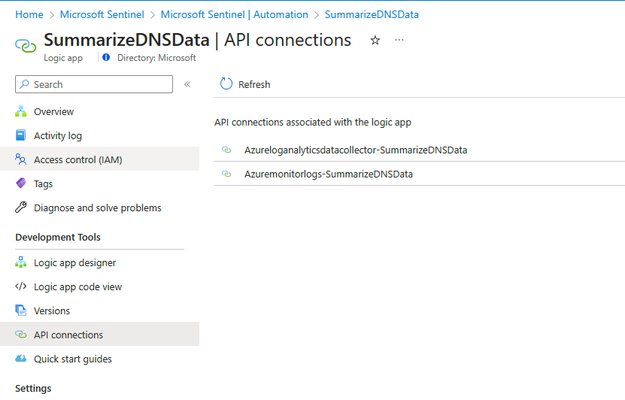Click the Development Tools section header
The width and height of the screenshot is (625, 400).
pos(58,237)
